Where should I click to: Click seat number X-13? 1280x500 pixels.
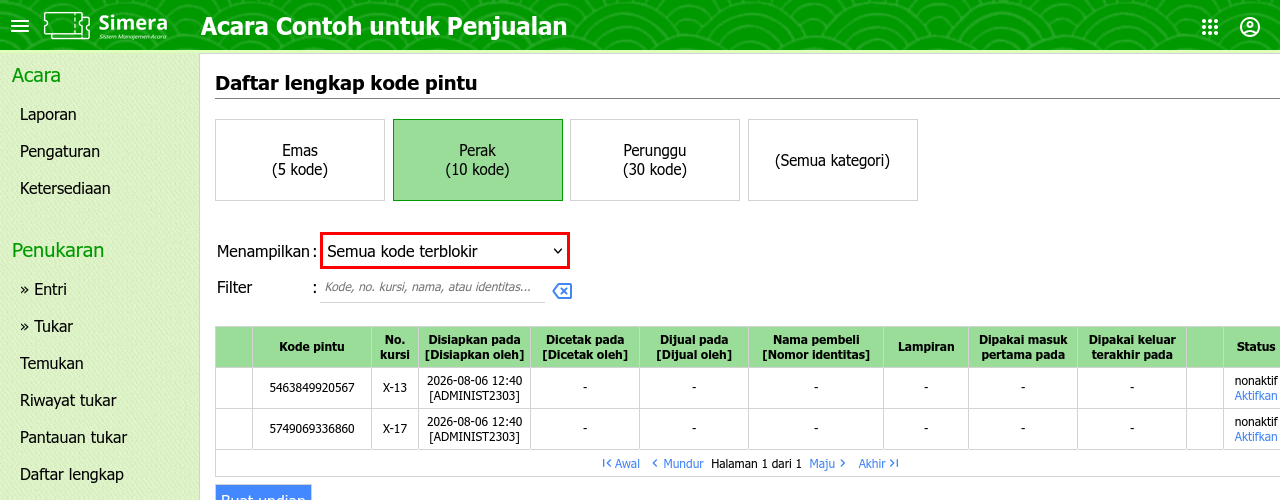395,388
